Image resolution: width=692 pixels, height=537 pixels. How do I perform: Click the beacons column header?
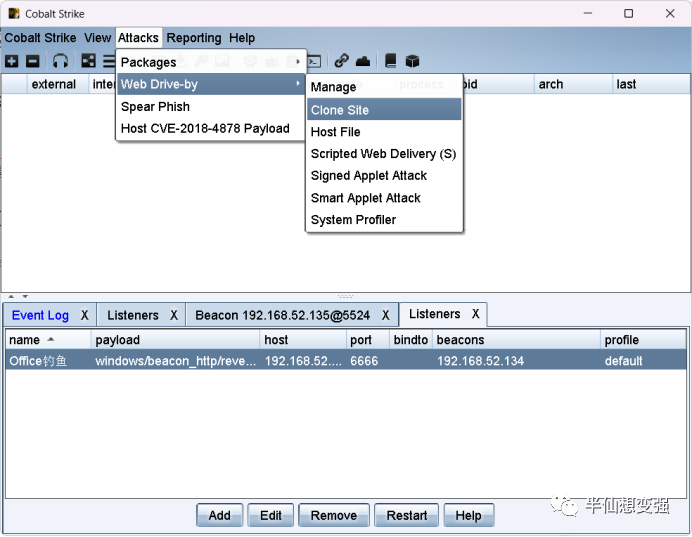(x=516, y=340)
